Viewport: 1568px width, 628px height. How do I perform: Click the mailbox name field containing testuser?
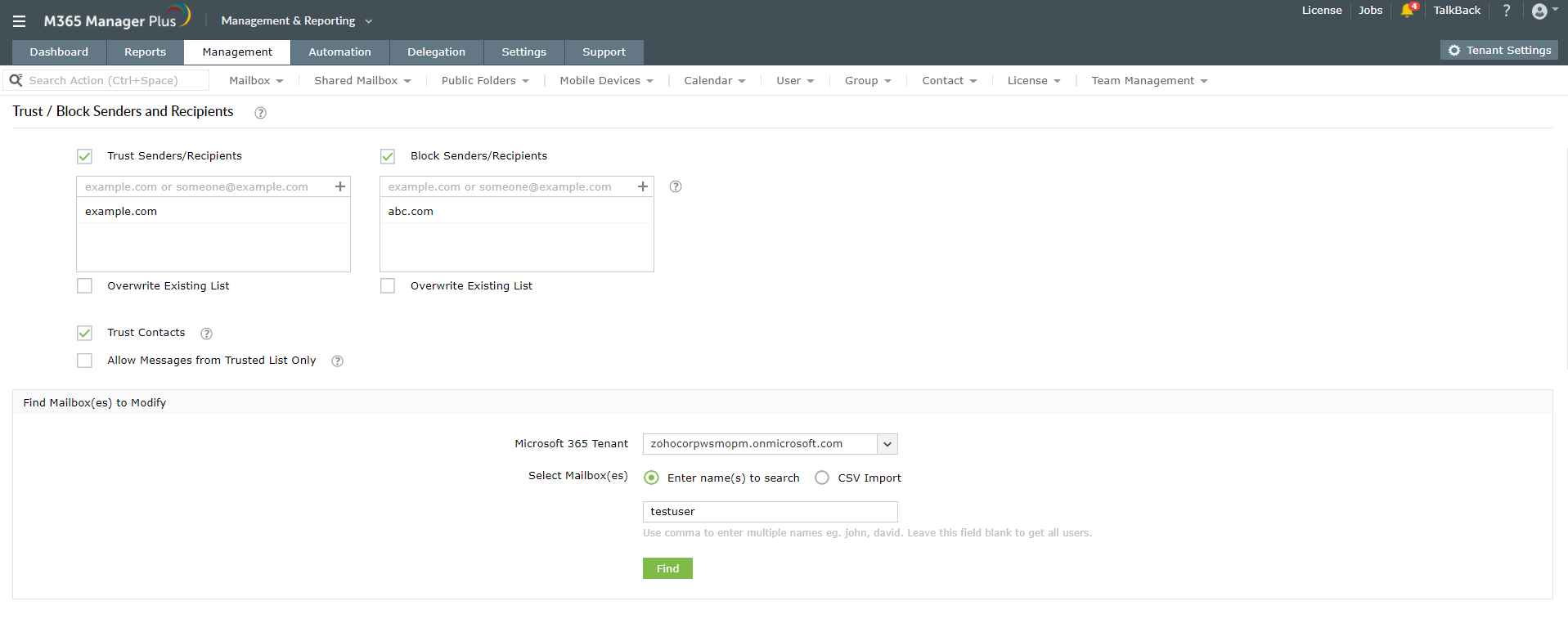click(770, 512)
